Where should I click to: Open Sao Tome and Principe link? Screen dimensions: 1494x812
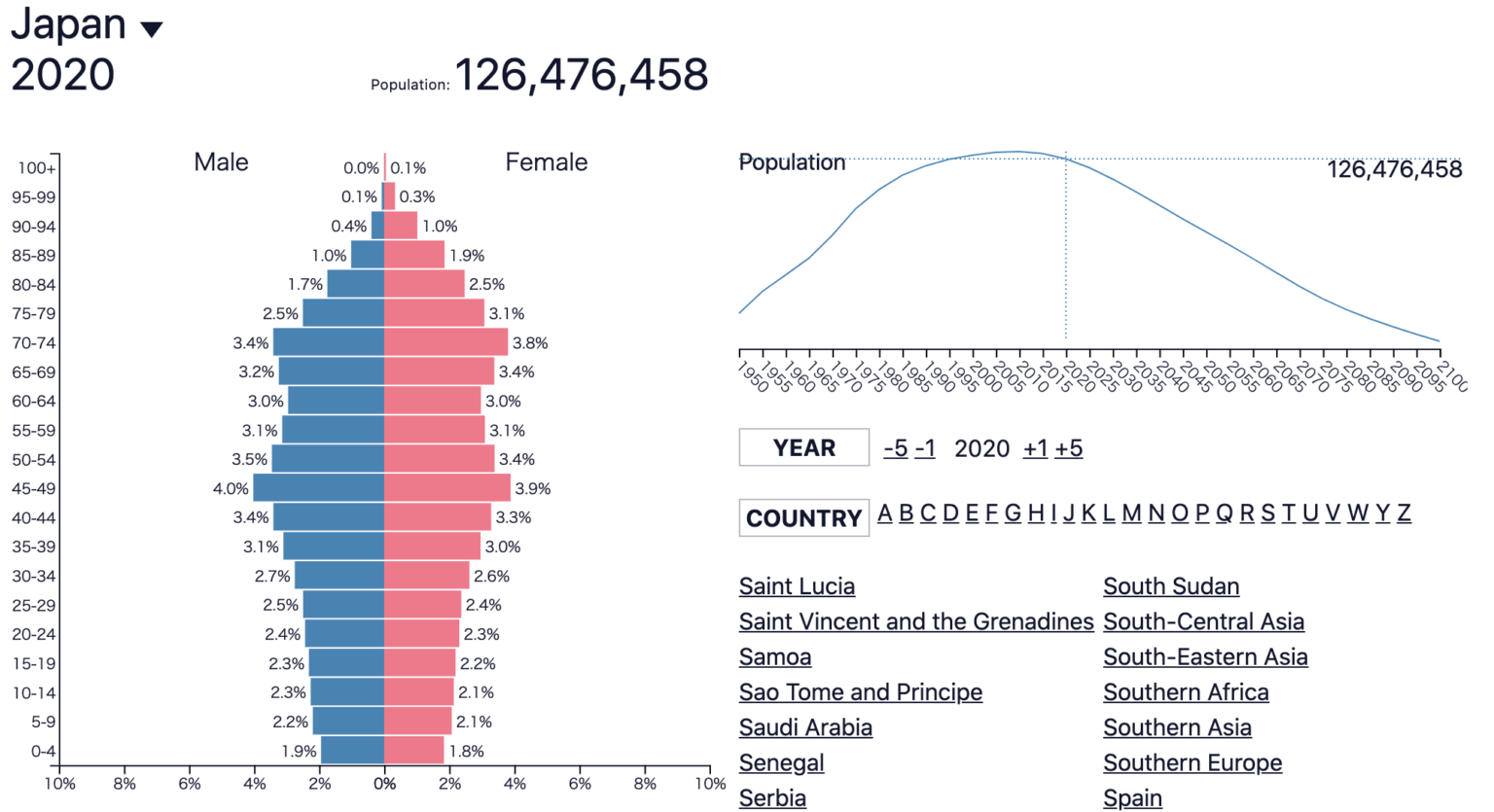point(861,692)
